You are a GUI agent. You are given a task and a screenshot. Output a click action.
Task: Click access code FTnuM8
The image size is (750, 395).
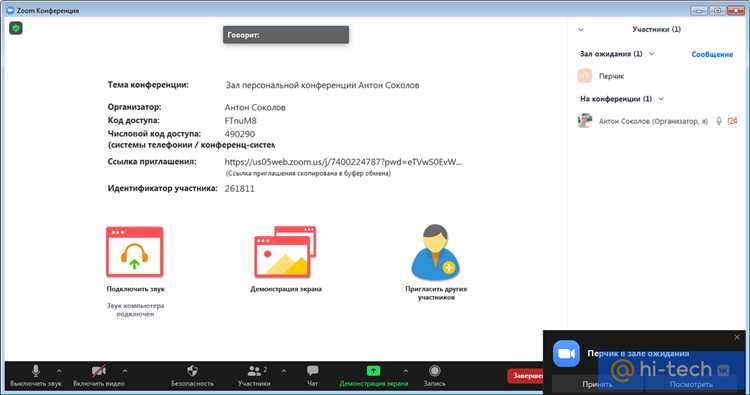pyautogui.click(x=241, y=121)
